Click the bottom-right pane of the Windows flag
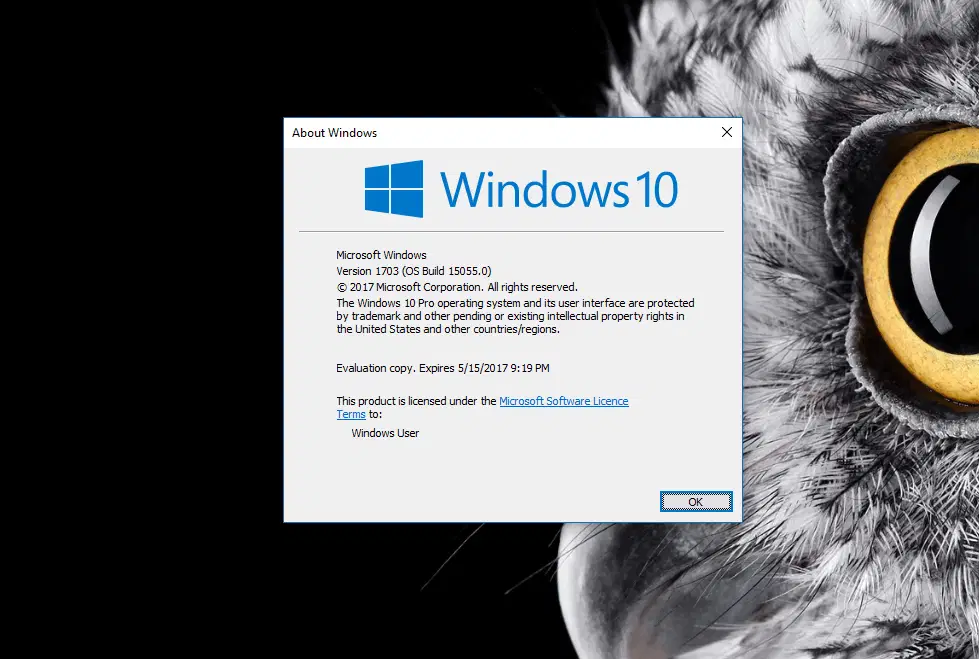This screenshot has width=979, height=659. click(x=408, y=203)
